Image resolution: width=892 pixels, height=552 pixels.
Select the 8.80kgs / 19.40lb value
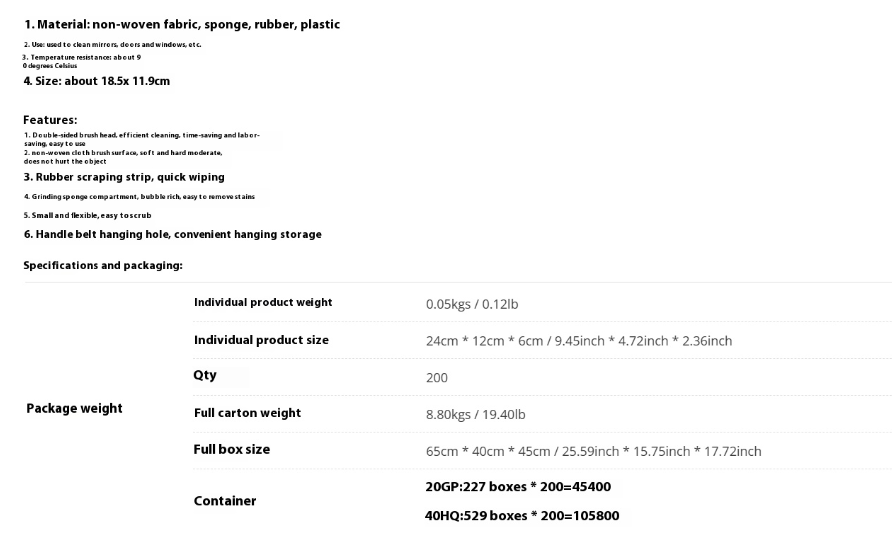[476, 414]
